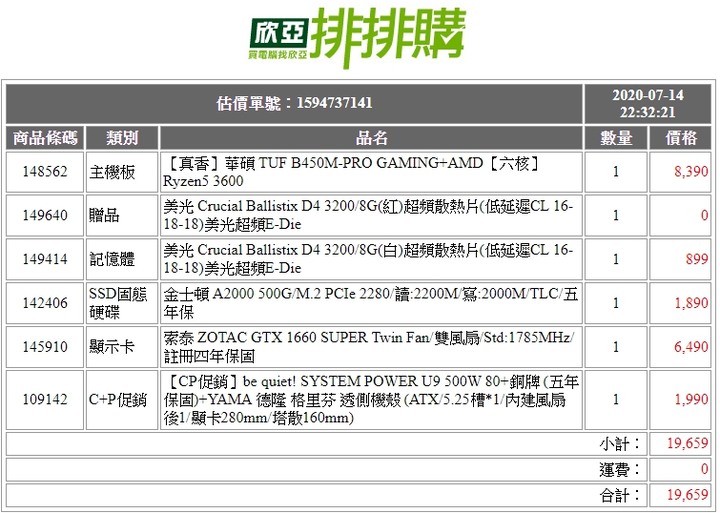Click quantity 1 in 主機板 row
Image resolution: width=720 pixels, height=513 pixels.
616,172
